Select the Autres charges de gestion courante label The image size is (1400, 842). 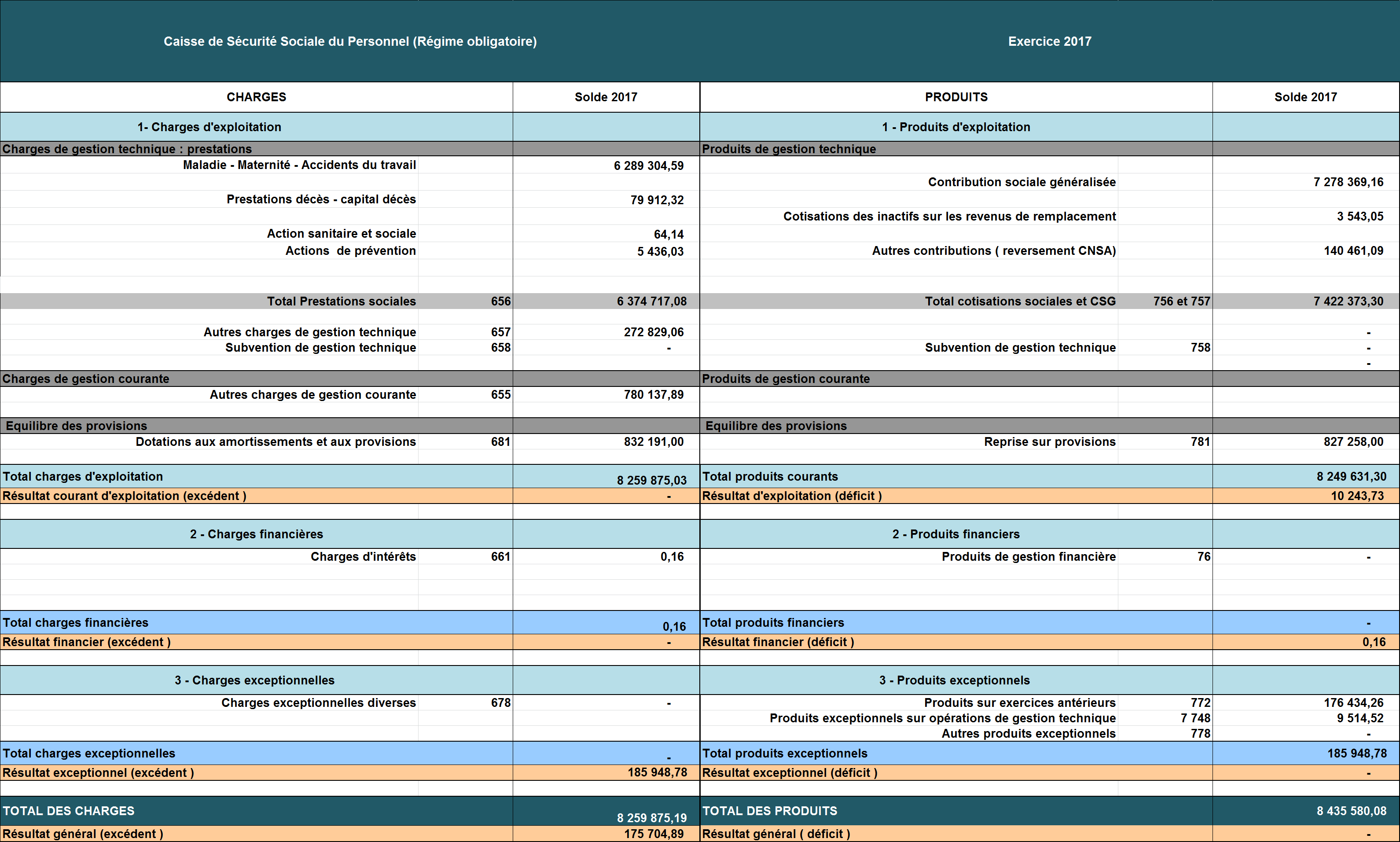click(312, 394)
